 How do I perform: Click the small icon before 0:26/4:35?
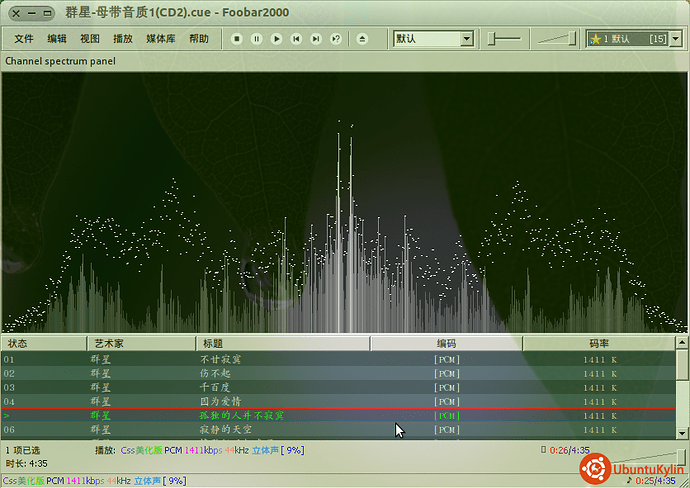[543, 450]
